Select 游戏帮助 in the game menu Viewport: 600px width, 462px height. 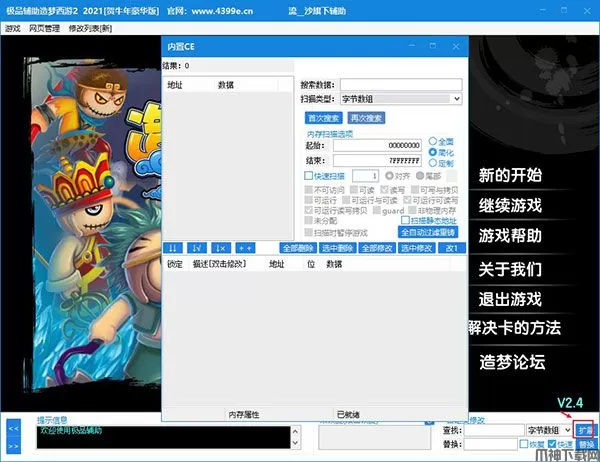[510, 235]
